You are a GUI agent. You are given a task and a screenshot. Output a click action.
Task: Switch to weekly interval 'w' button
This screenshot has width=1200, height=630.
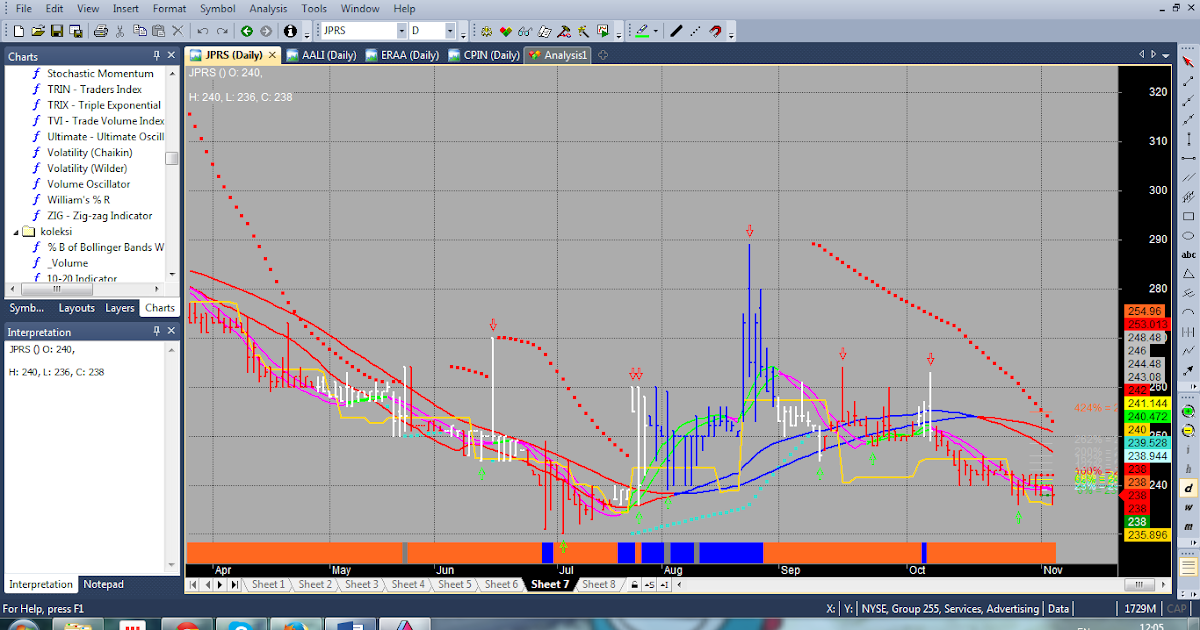(x=1188, y=507)
